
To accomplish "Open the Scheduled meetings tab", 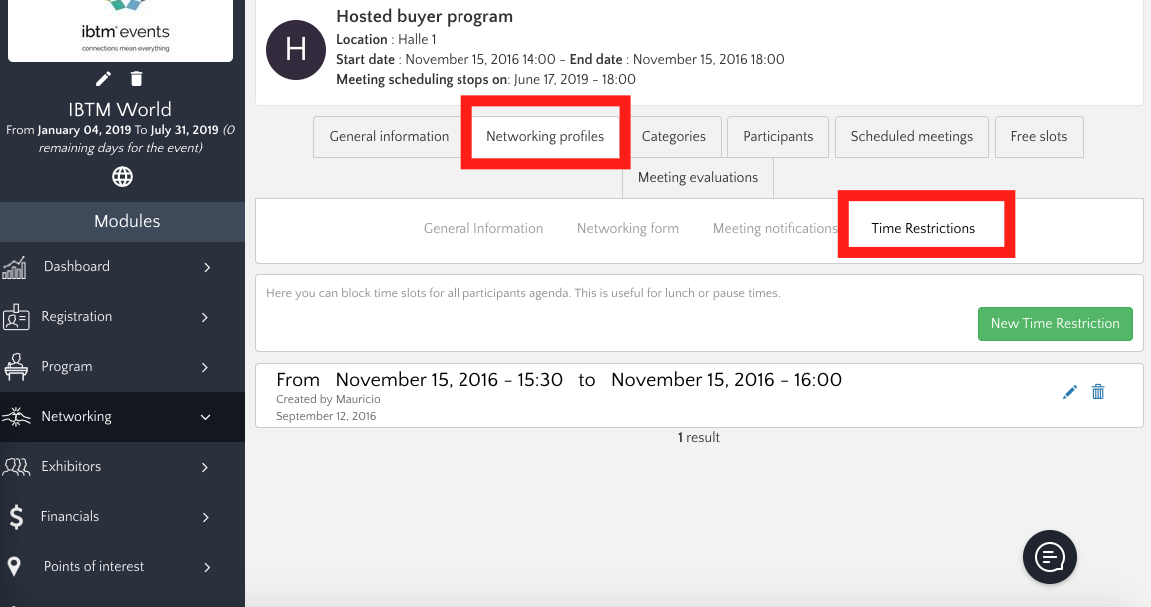I will (911, 136).
